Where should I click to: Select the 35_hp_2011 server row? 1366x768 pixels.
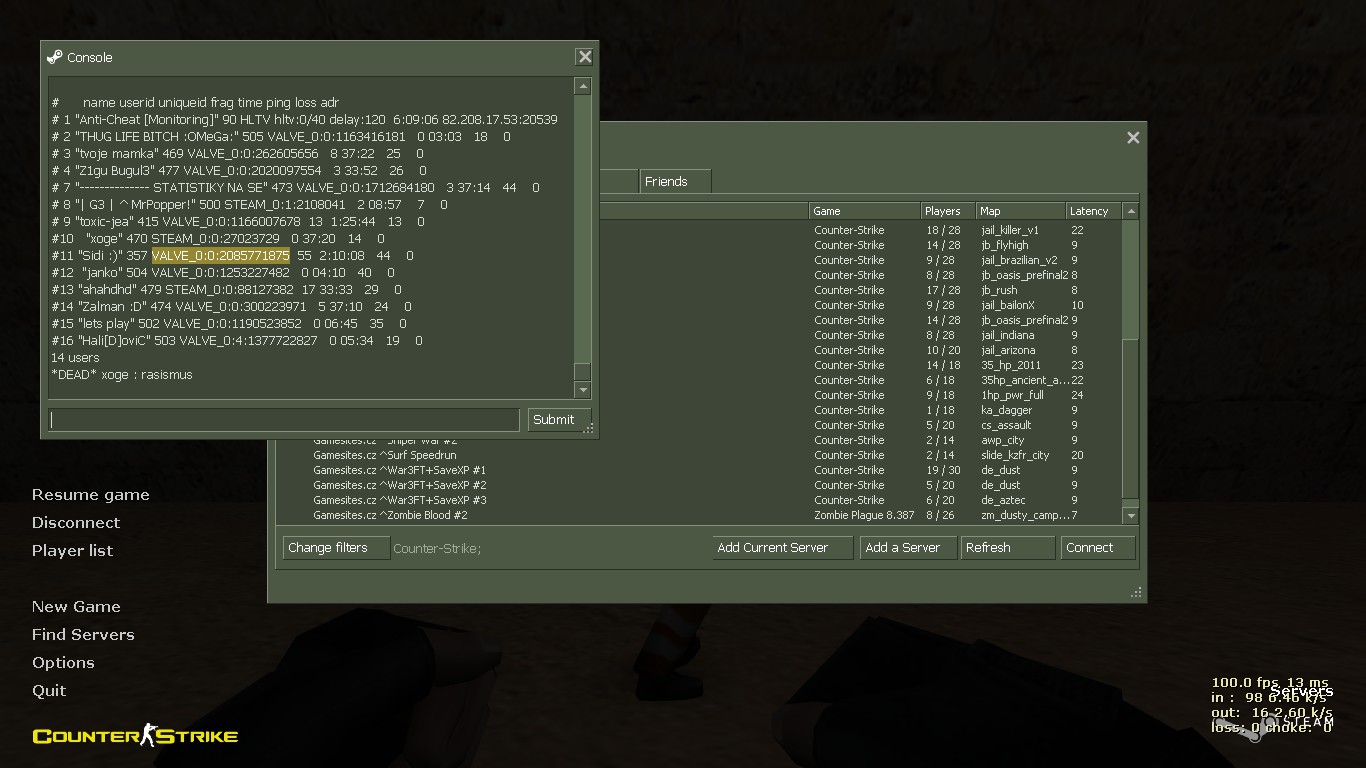pos(860,365)
